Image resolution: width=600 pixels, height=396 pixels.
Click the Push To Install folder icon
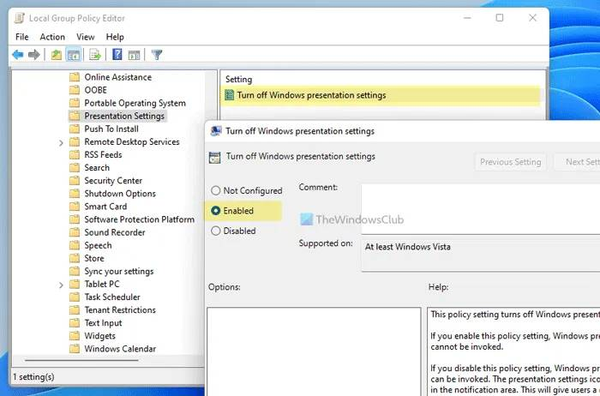75,129
